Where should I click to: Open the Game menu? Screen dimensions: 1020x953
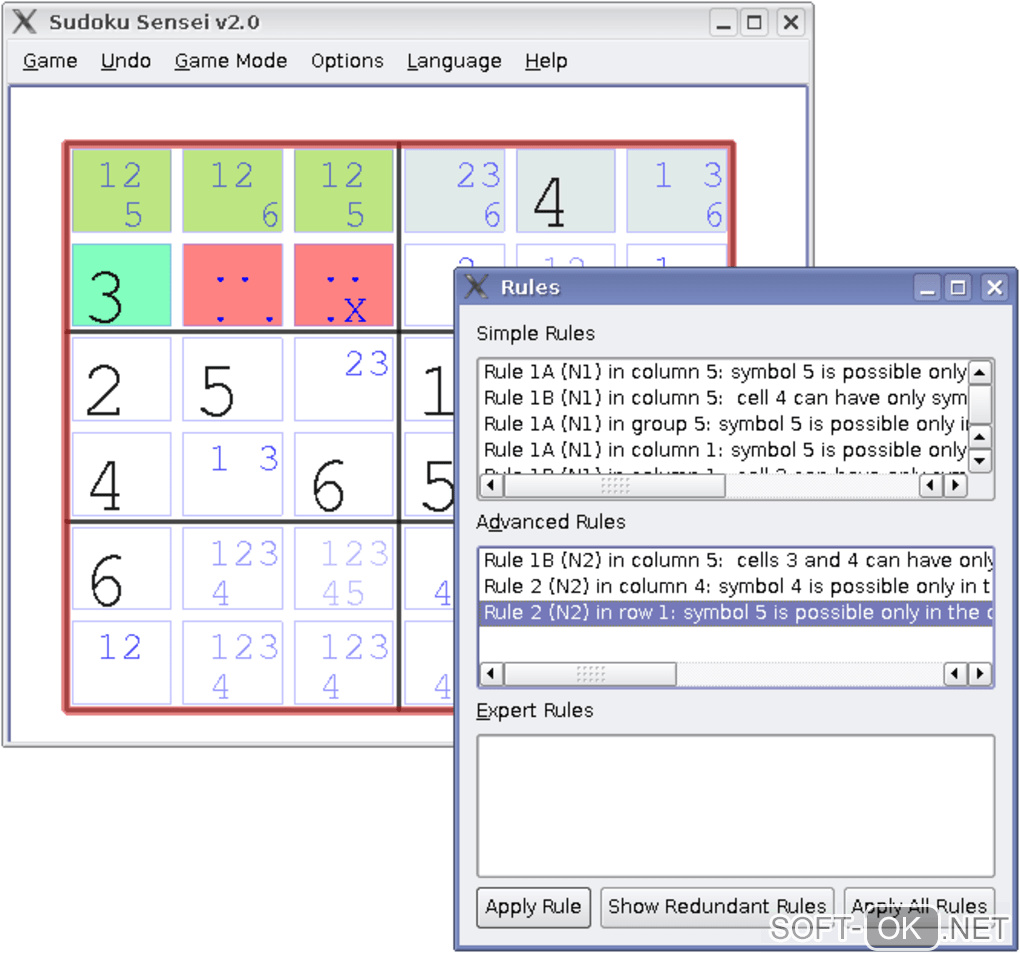50,61
